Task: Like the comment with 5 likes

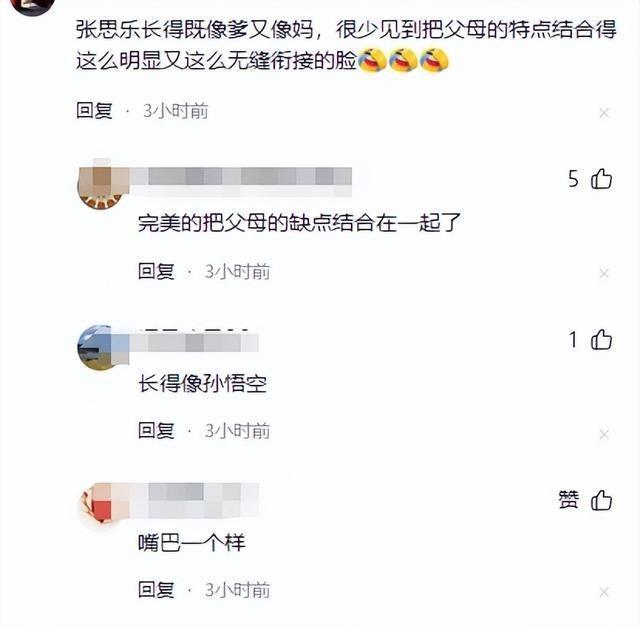Action: 601,179
